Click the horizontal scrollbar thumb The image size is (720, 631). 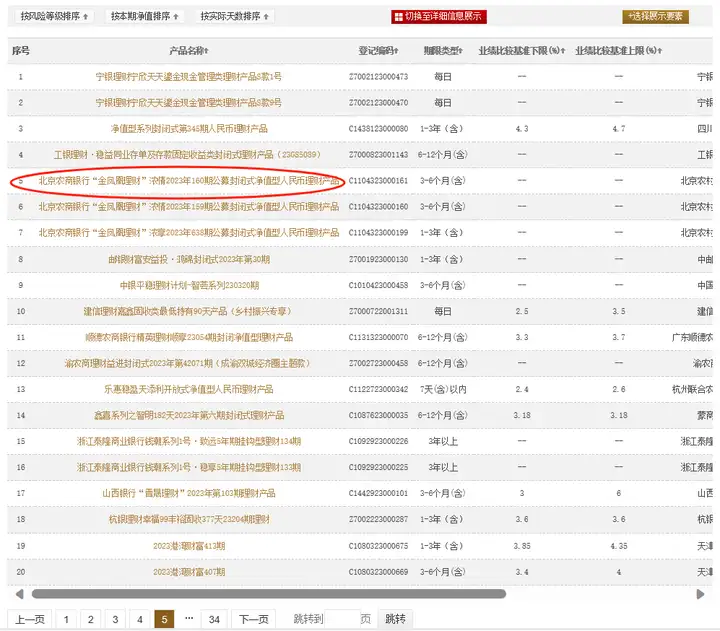[x=269, y=594]
